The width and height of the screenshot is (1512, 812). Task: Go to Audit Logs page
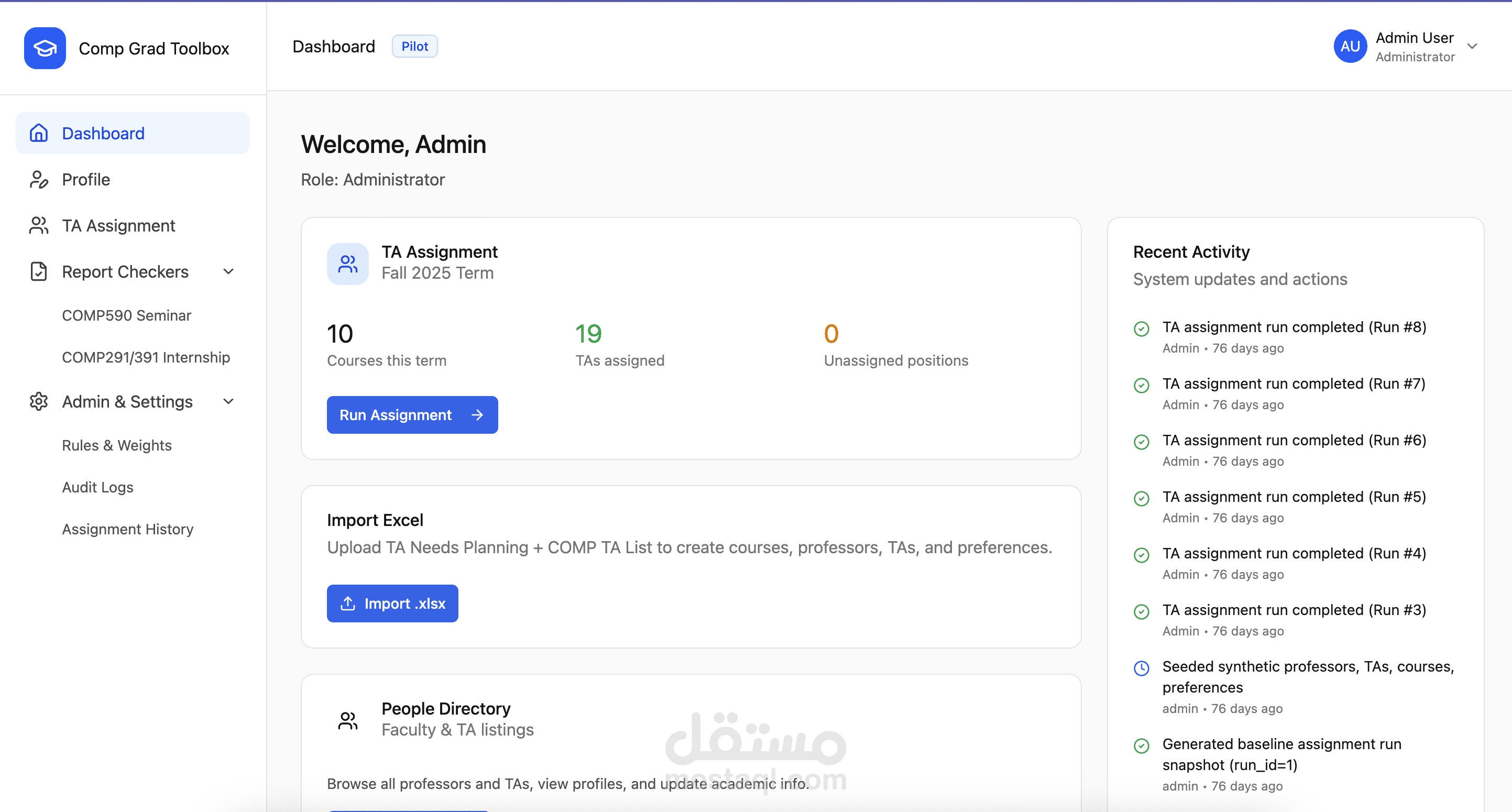97,487
